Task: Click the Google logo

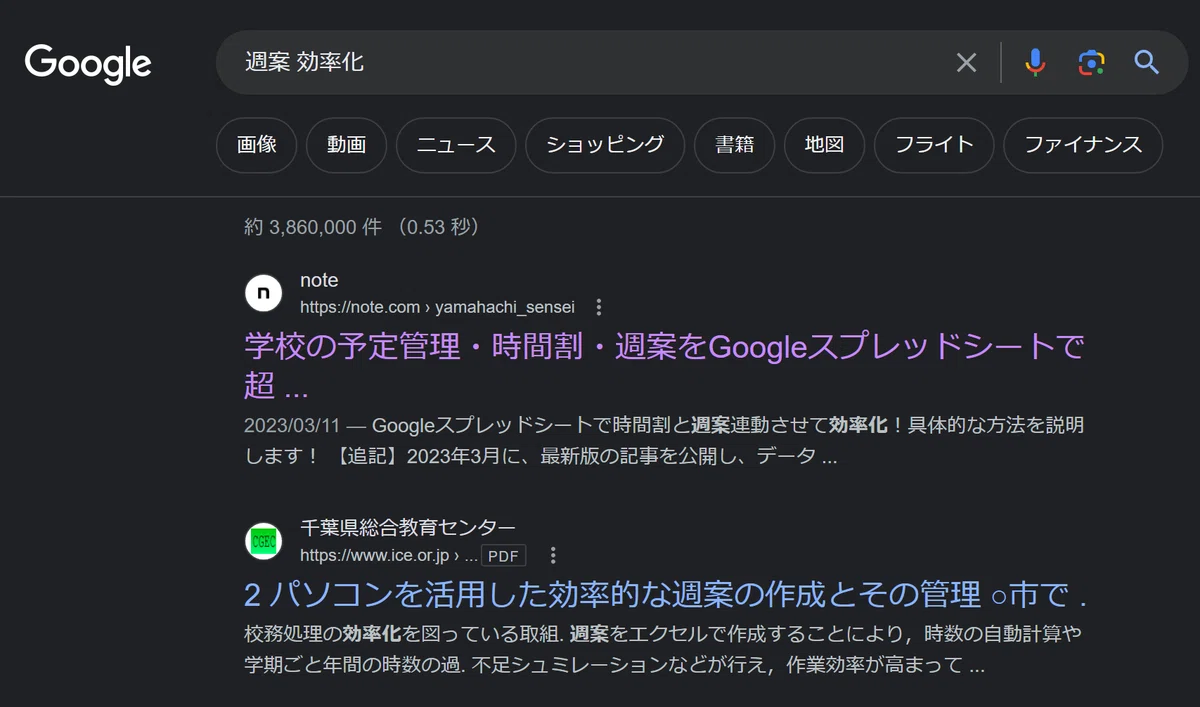Action: click(88, 63)
